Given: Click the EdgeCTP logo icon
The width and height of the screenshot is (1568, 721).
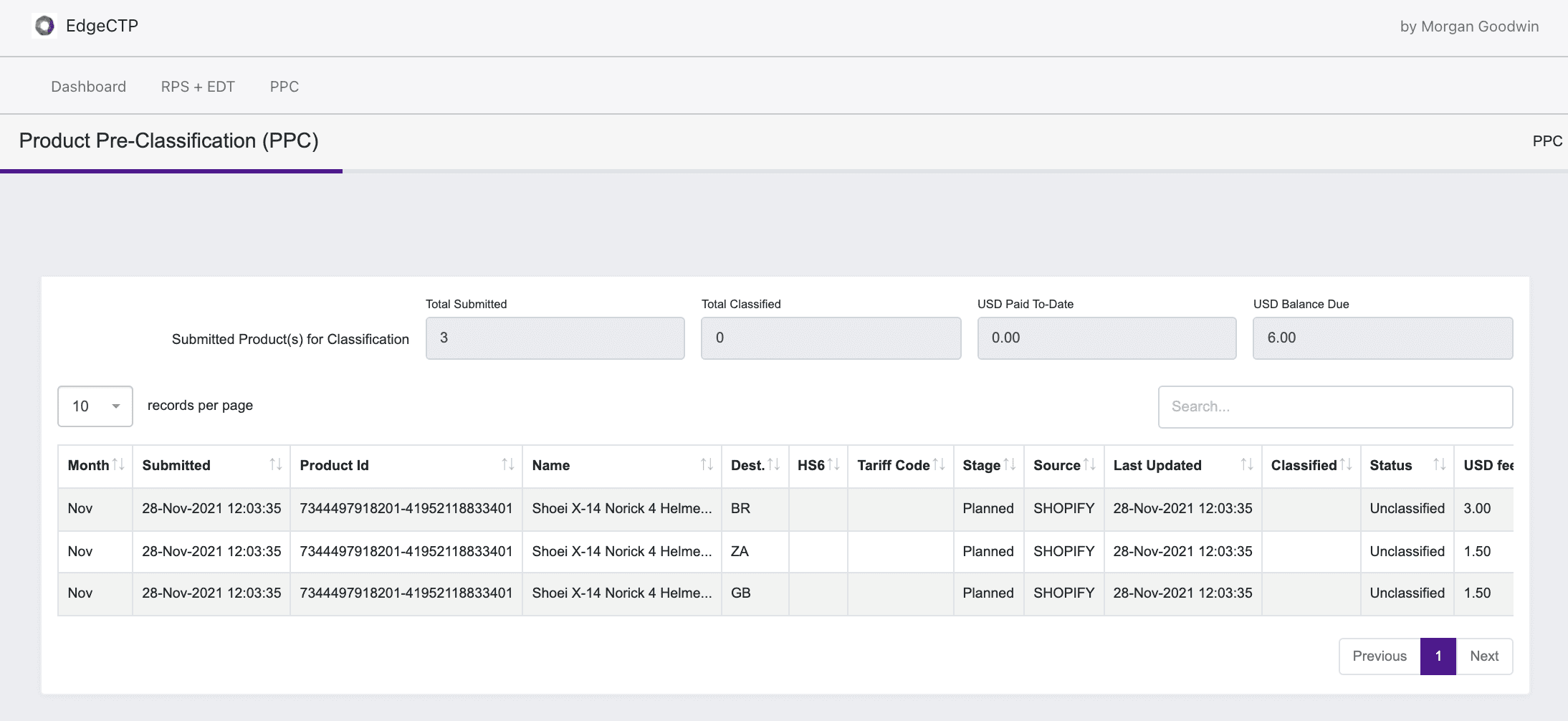Looking at the screenshot, I should pos(44,26).
